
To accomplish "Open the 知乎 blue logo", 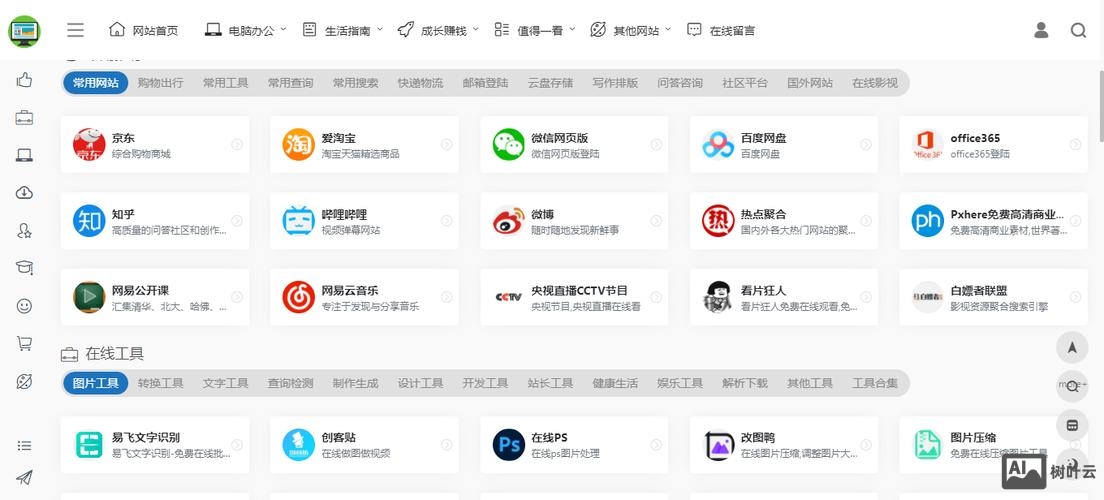I will click(89, 220).
